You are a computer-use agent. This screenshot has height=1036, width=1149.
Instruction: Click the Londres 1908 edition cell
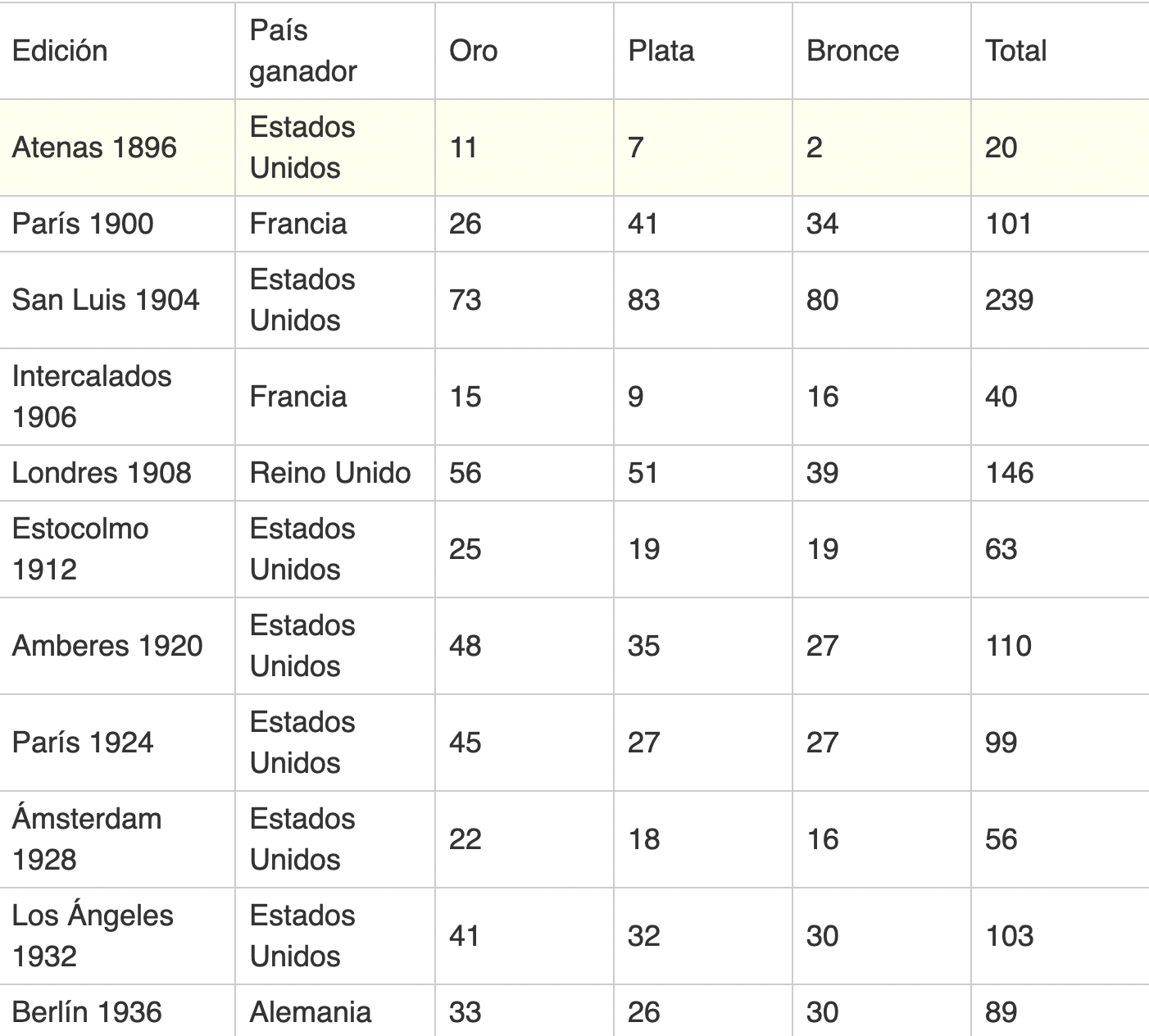point(117,473)
